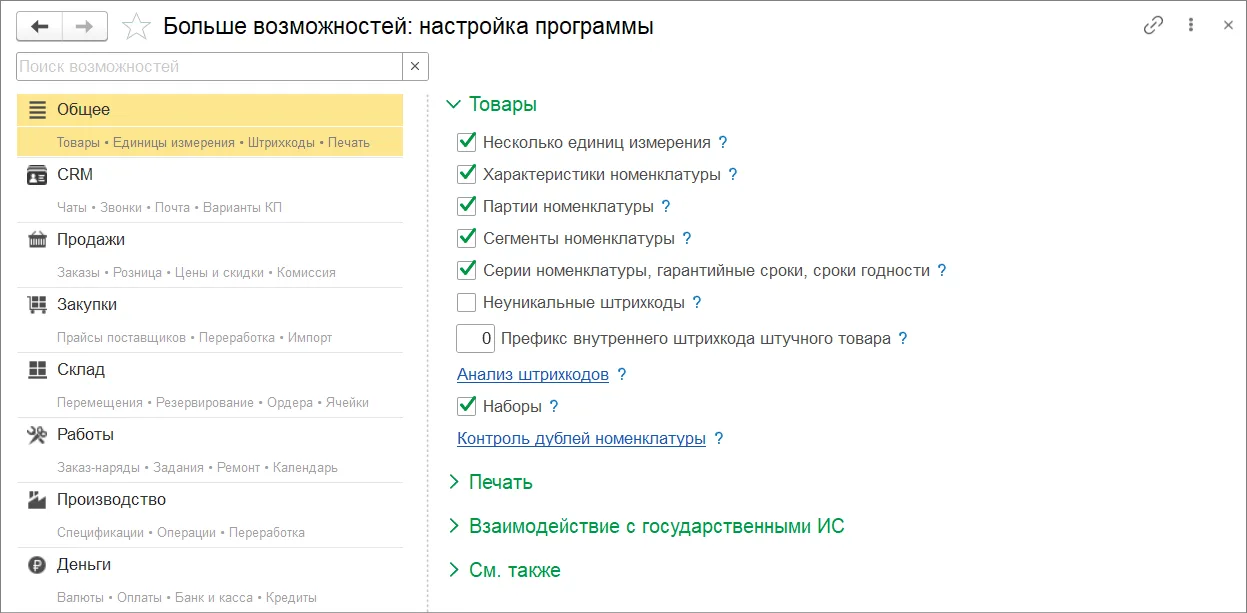Open help for Серии номенклатуры option
Image resolution: width=1247 pixels, height=613 pixels.
click(x=942, y=271)
